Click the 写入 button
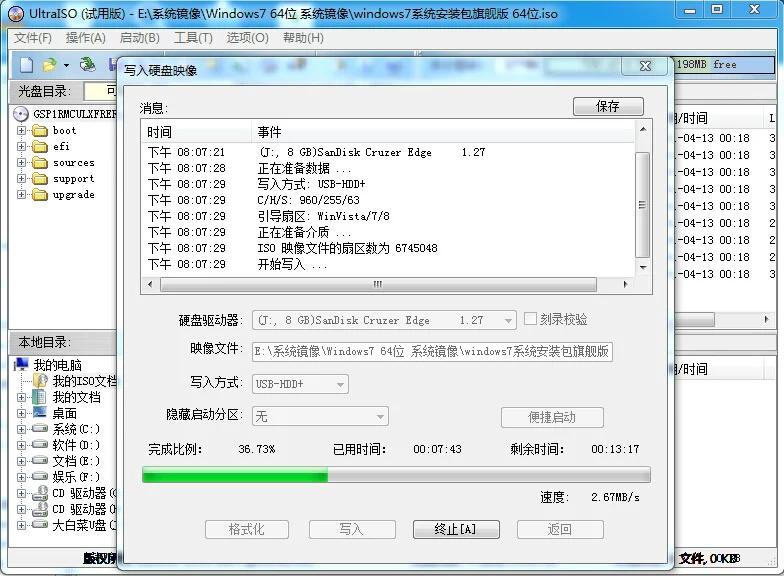The height and width of the screenshot is (576, 784). tap(352, 529)
